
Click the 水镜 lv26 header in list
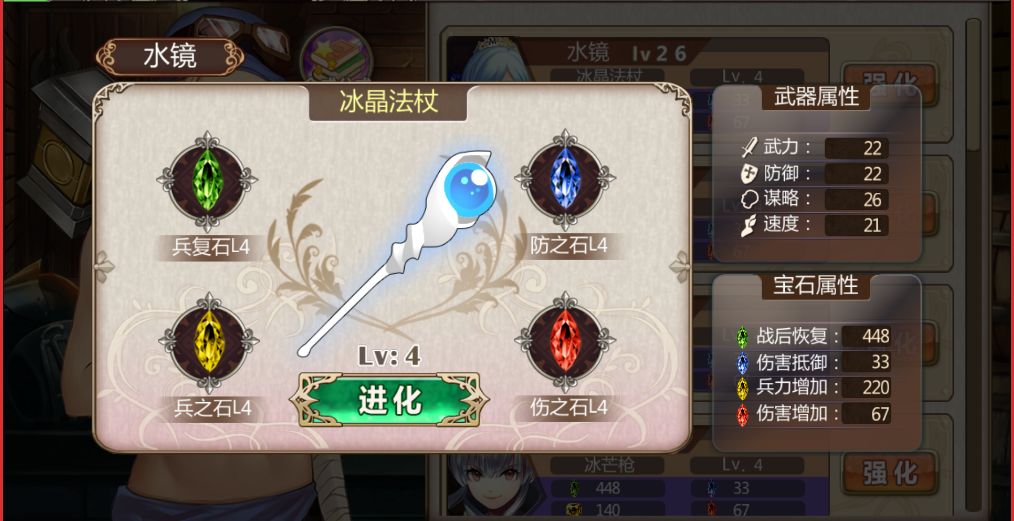[x=627, y=52]
